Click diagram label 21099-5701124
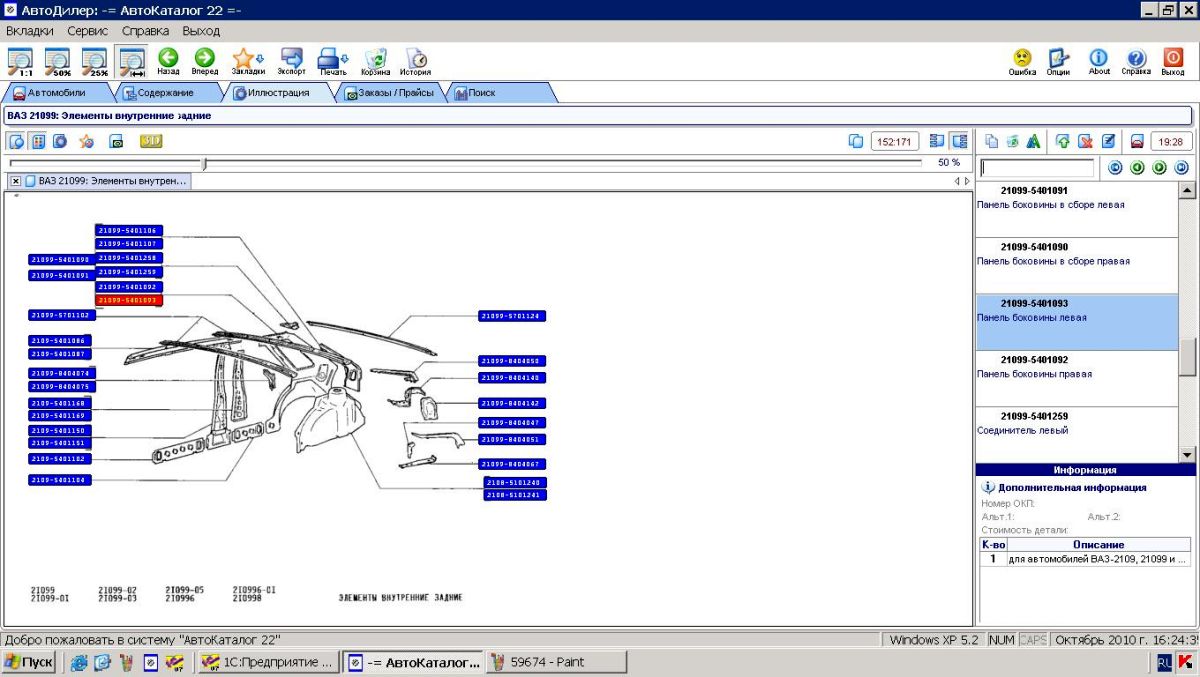The height and width of the screenshot is (677, 1200). [512, 316]
